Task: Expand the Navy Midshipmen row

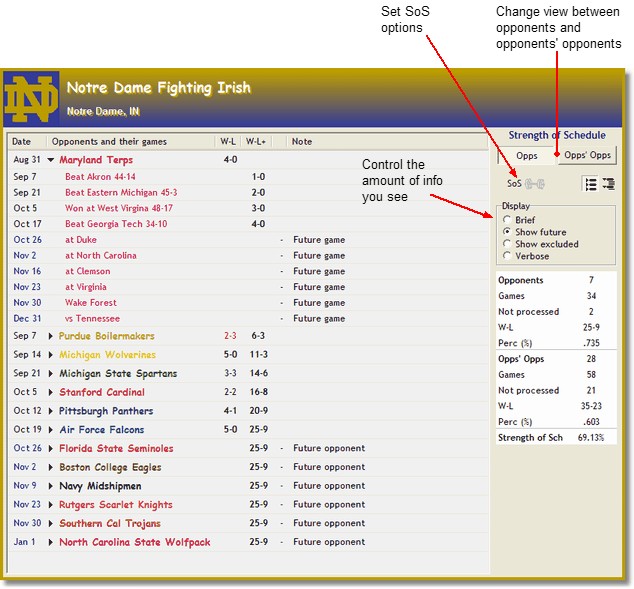Action: pyautogui.click(x=51, y=486)
